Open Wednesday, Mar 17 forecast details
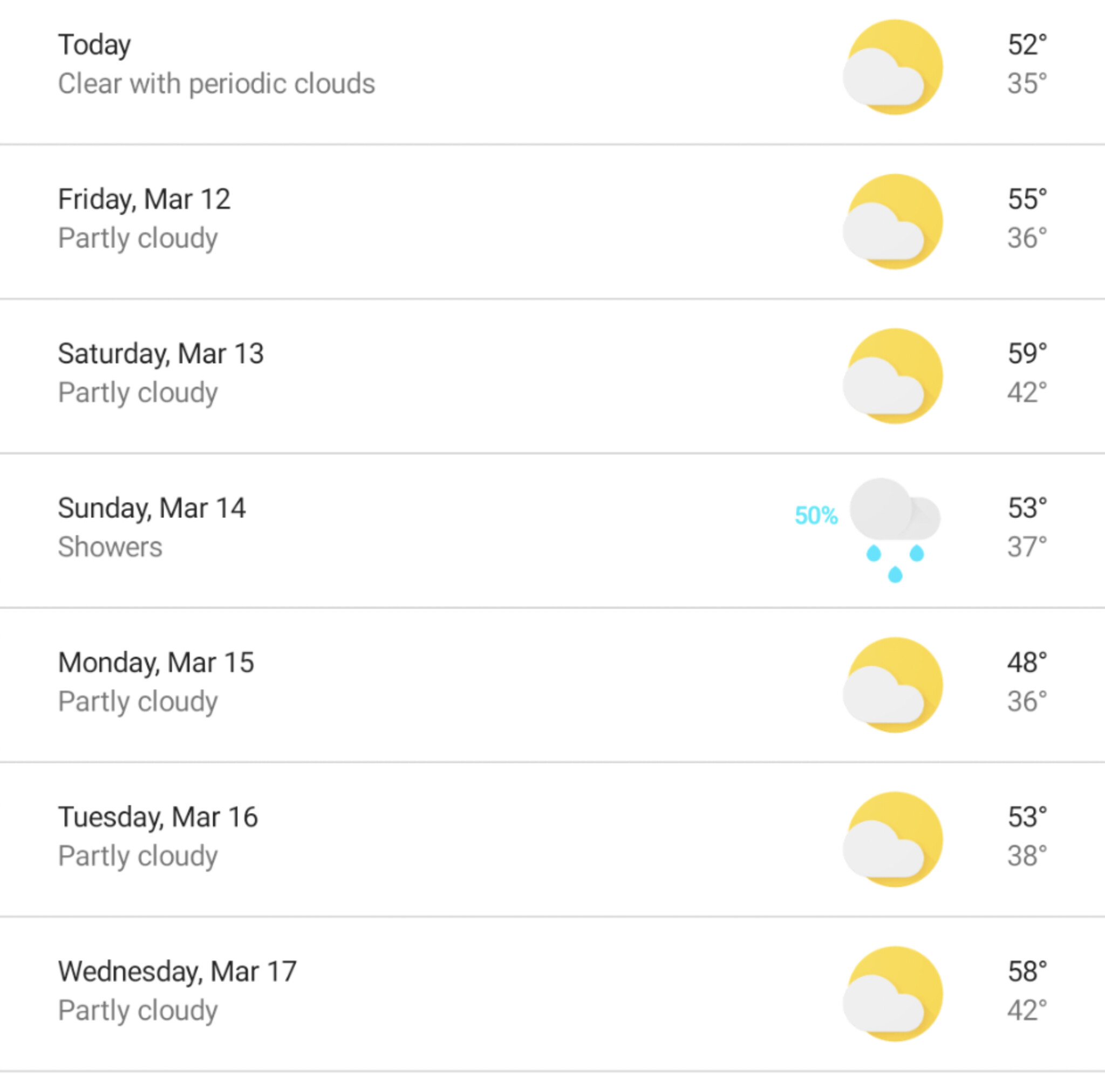Screen dimensions: 1105x1092 [552, 994]
